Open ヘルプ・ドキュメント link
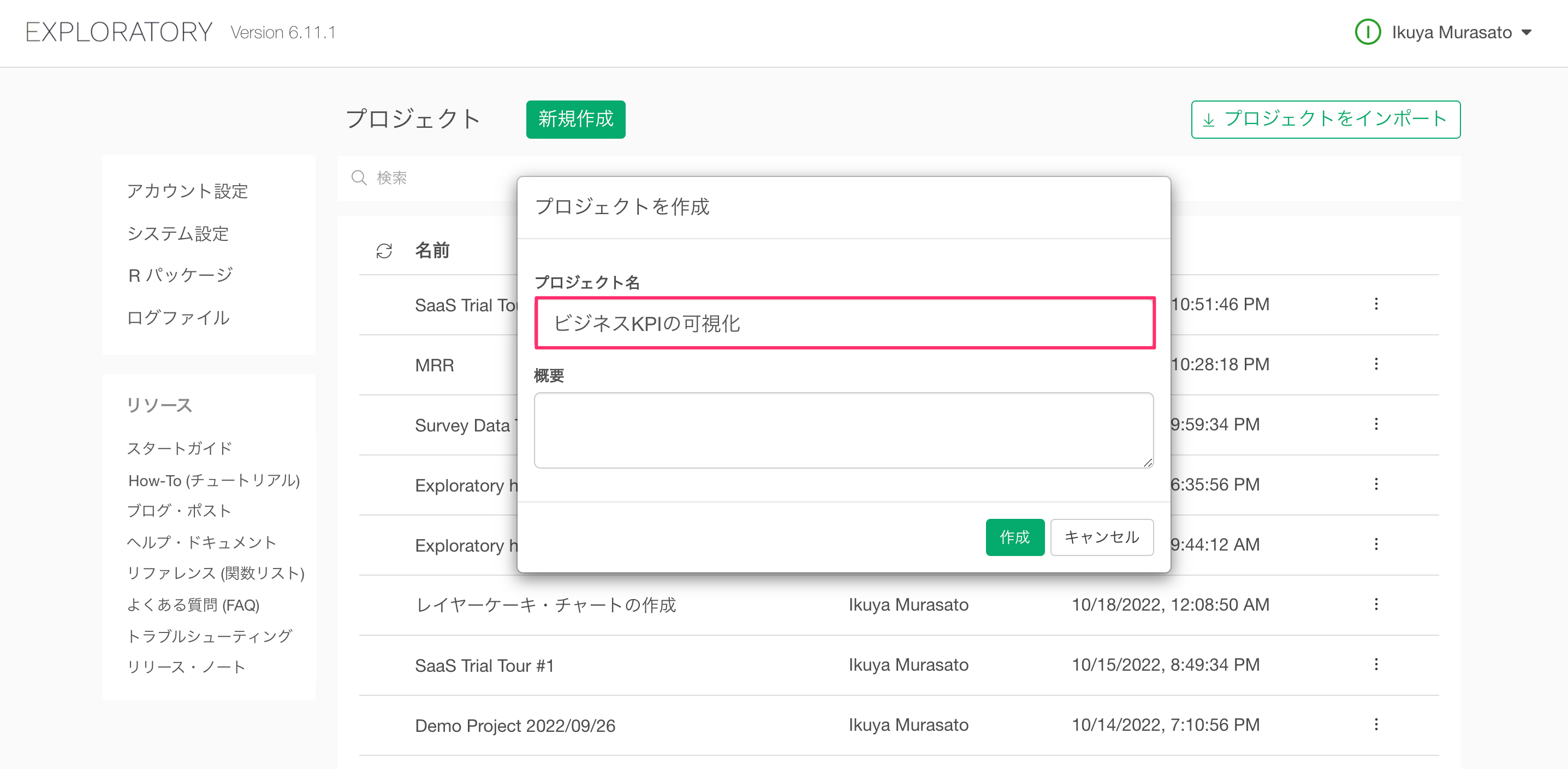1568x769 pixels. pyautogui.click(x=201, y=542)
